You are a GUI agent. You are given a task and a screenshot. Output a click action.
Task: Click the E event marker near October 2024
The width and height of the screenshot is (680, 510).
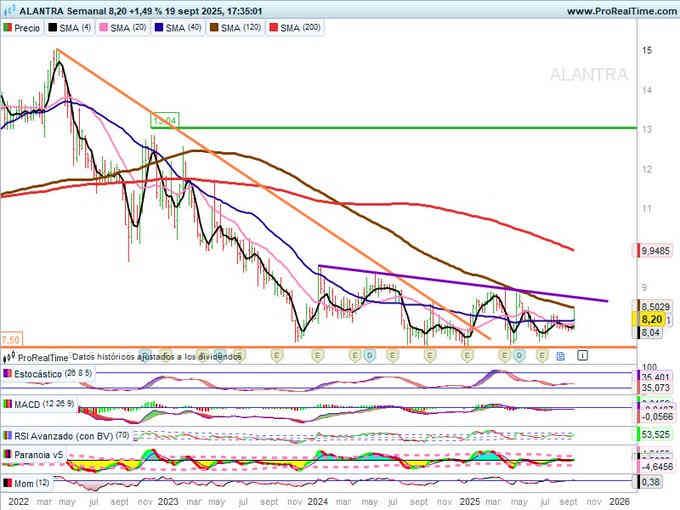pyautogui.click(x=430, y=356)
